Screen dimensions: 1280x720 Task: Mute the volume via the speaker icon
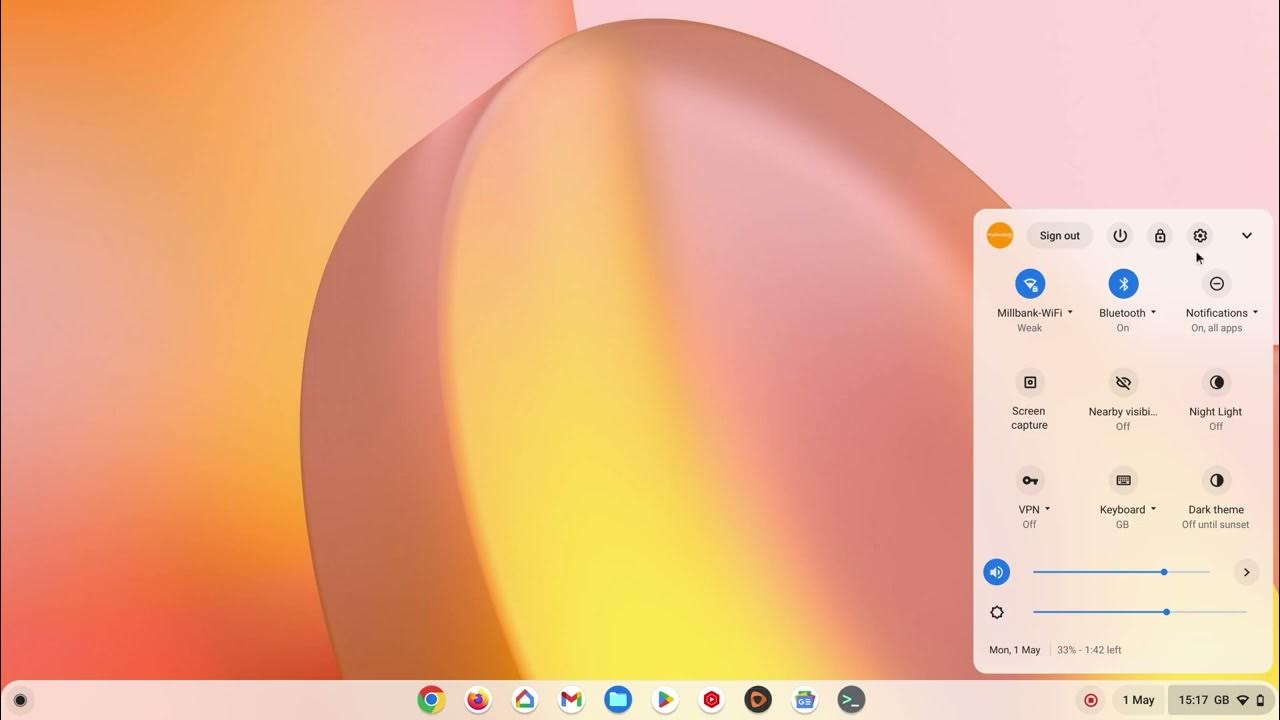996,572
